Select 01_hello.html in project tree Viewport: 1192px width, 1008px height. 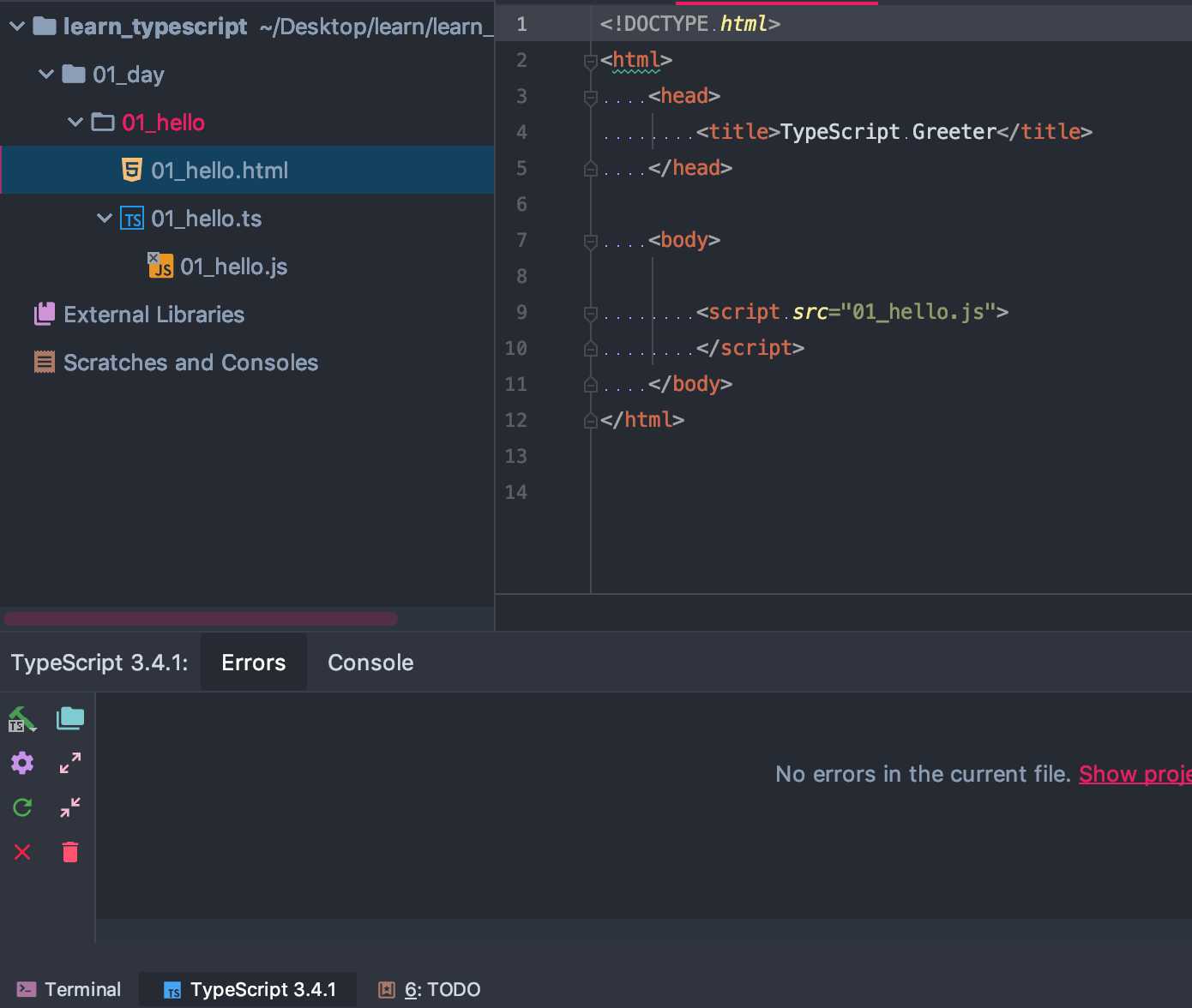click(247, 170)
